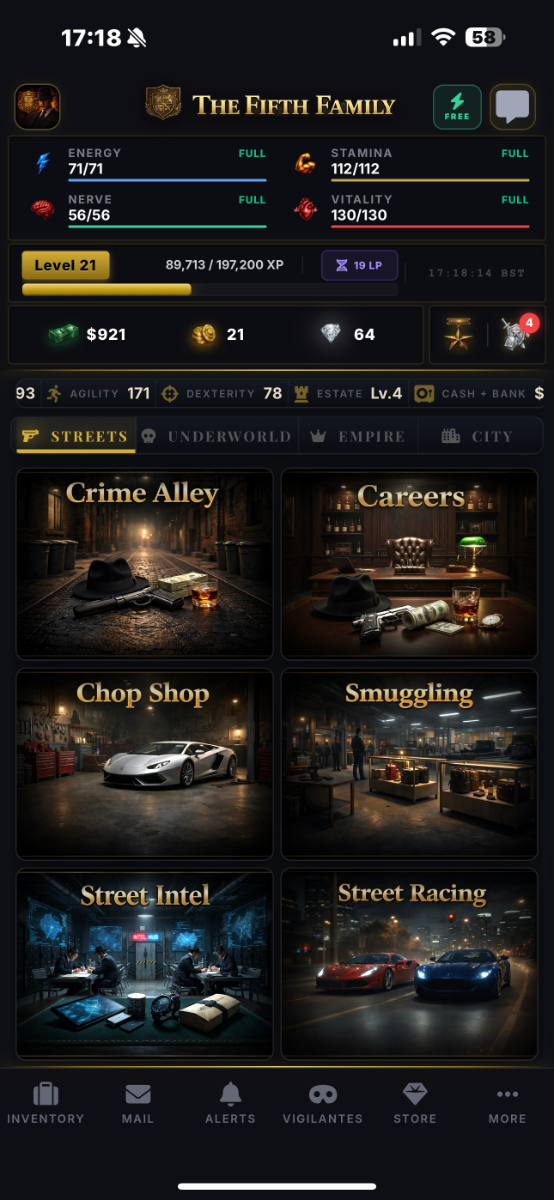Screen dimensions: 554x1200
Task: Open the player avatar portrait
Action: click(37, 106)
